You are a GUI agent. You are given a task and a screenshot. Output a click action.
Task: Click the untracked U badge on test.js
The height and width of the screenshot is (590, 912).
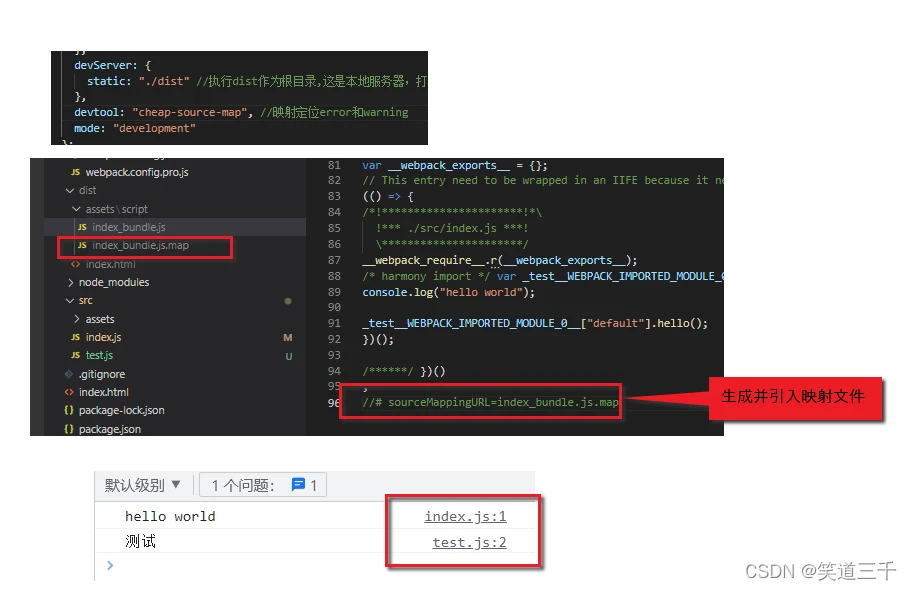point(288,356)
